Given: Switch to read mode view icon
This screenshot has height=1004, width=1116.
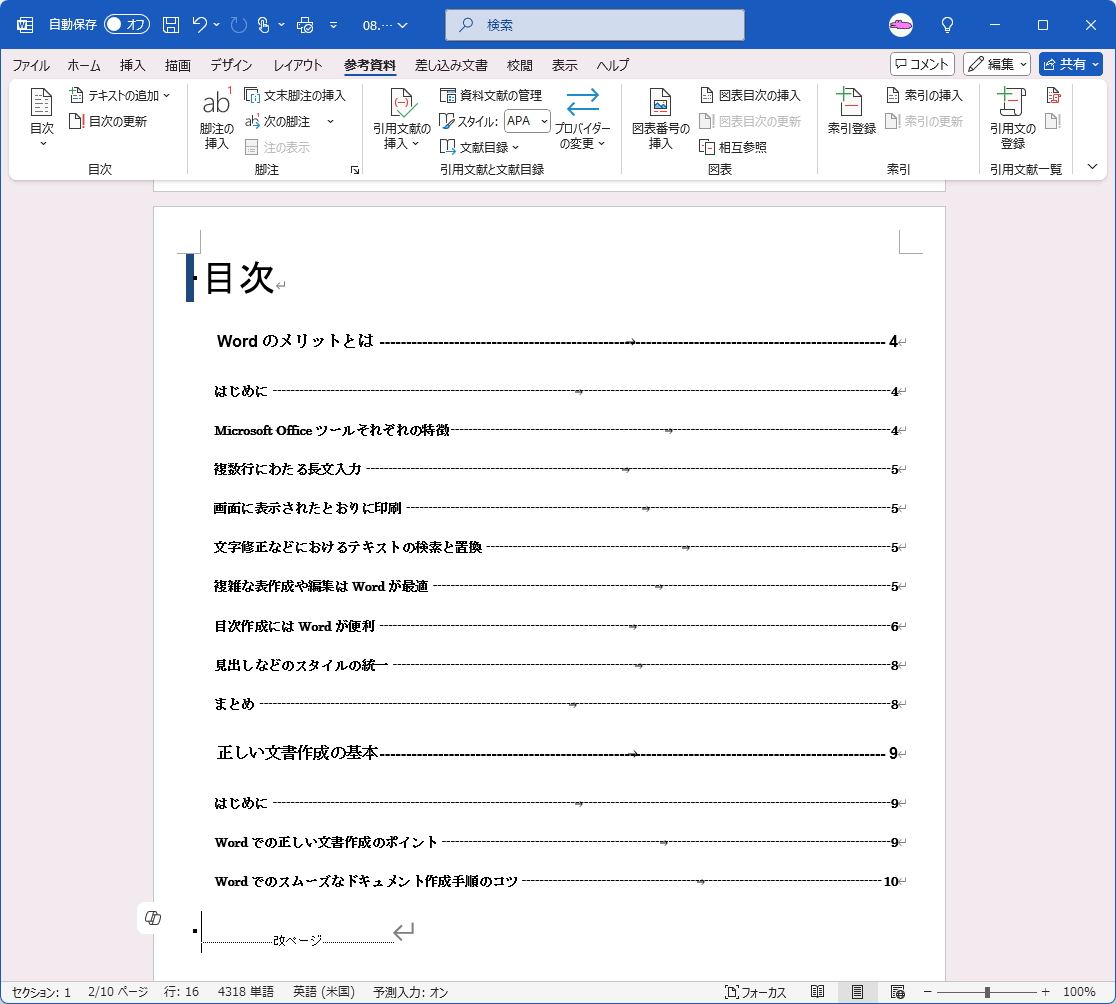Looking at the screenshot, I should click(x=818, y=992).
